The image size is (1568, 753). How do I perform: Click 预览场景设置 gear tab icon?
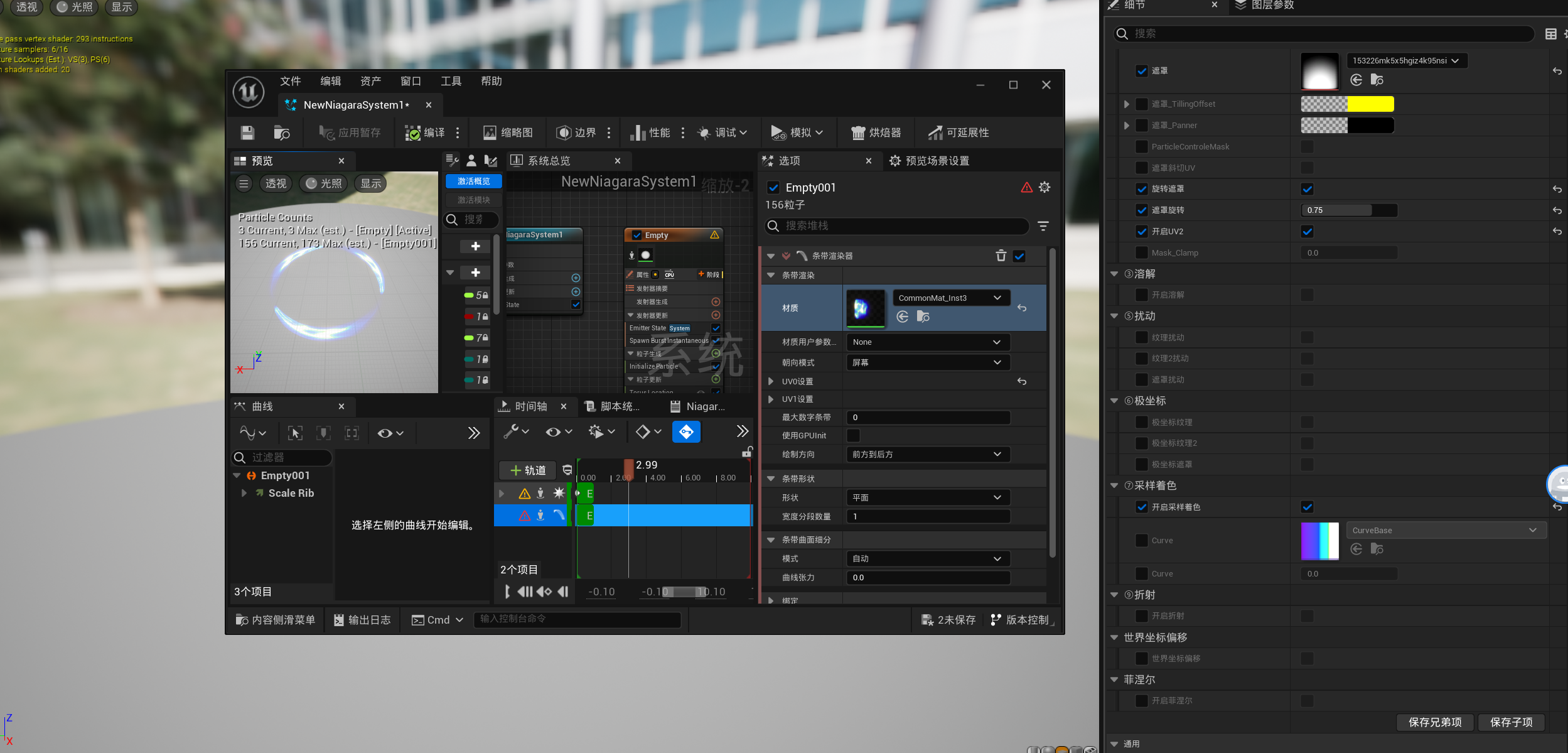(895, 161)
